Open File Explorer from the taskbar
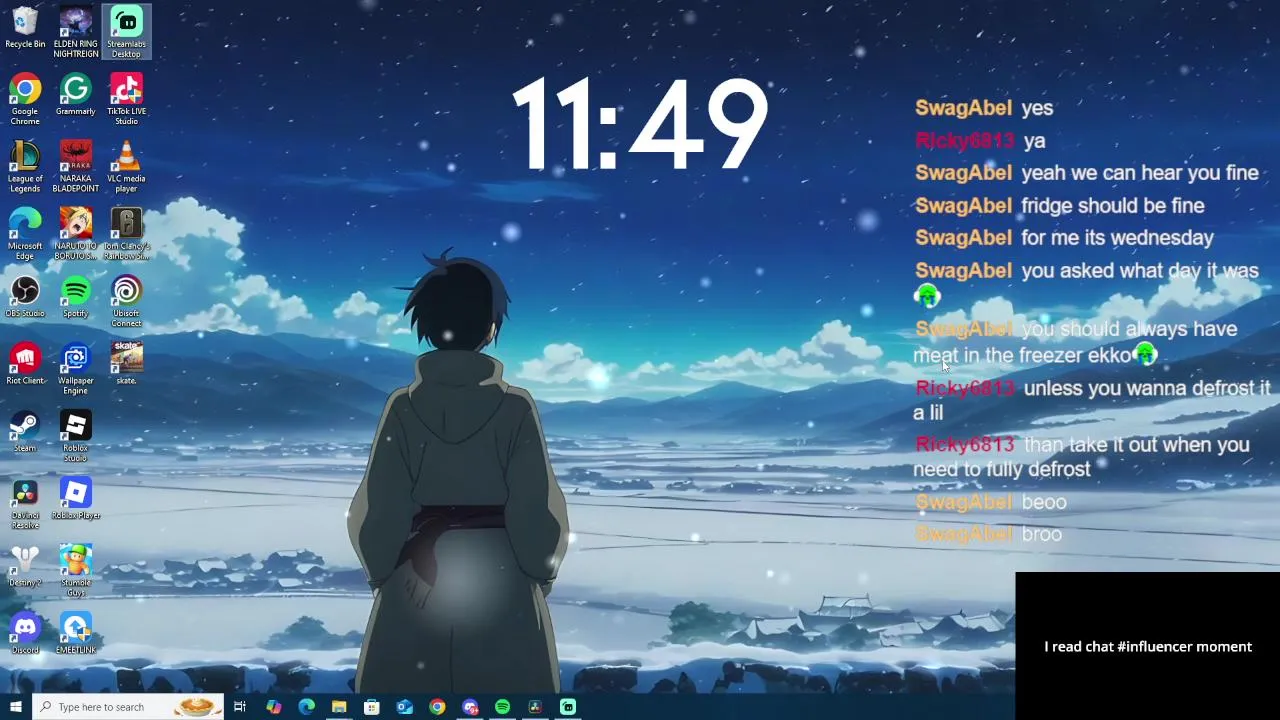 coord(339,707)
